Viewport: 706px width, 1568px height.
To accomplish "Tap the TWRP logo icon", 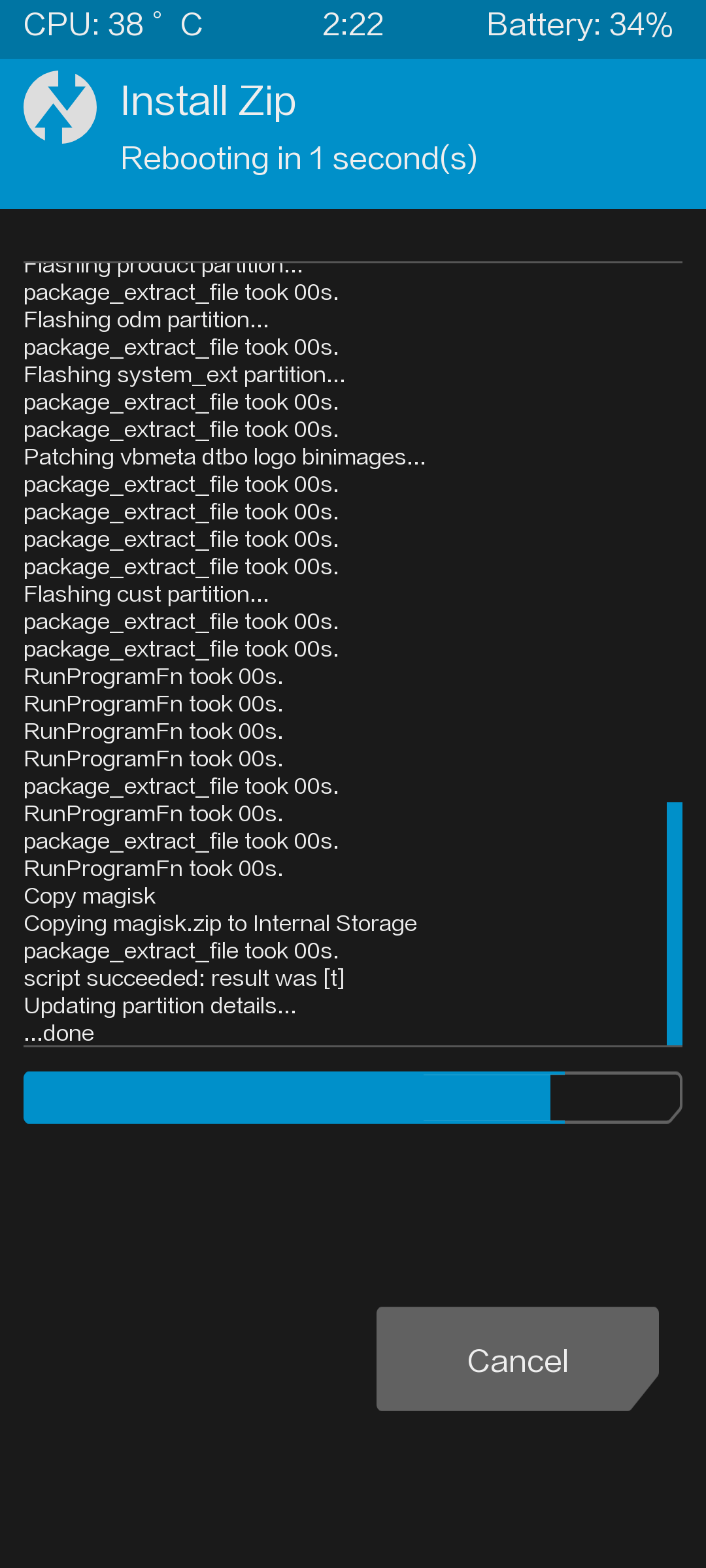I will point(60,107).
